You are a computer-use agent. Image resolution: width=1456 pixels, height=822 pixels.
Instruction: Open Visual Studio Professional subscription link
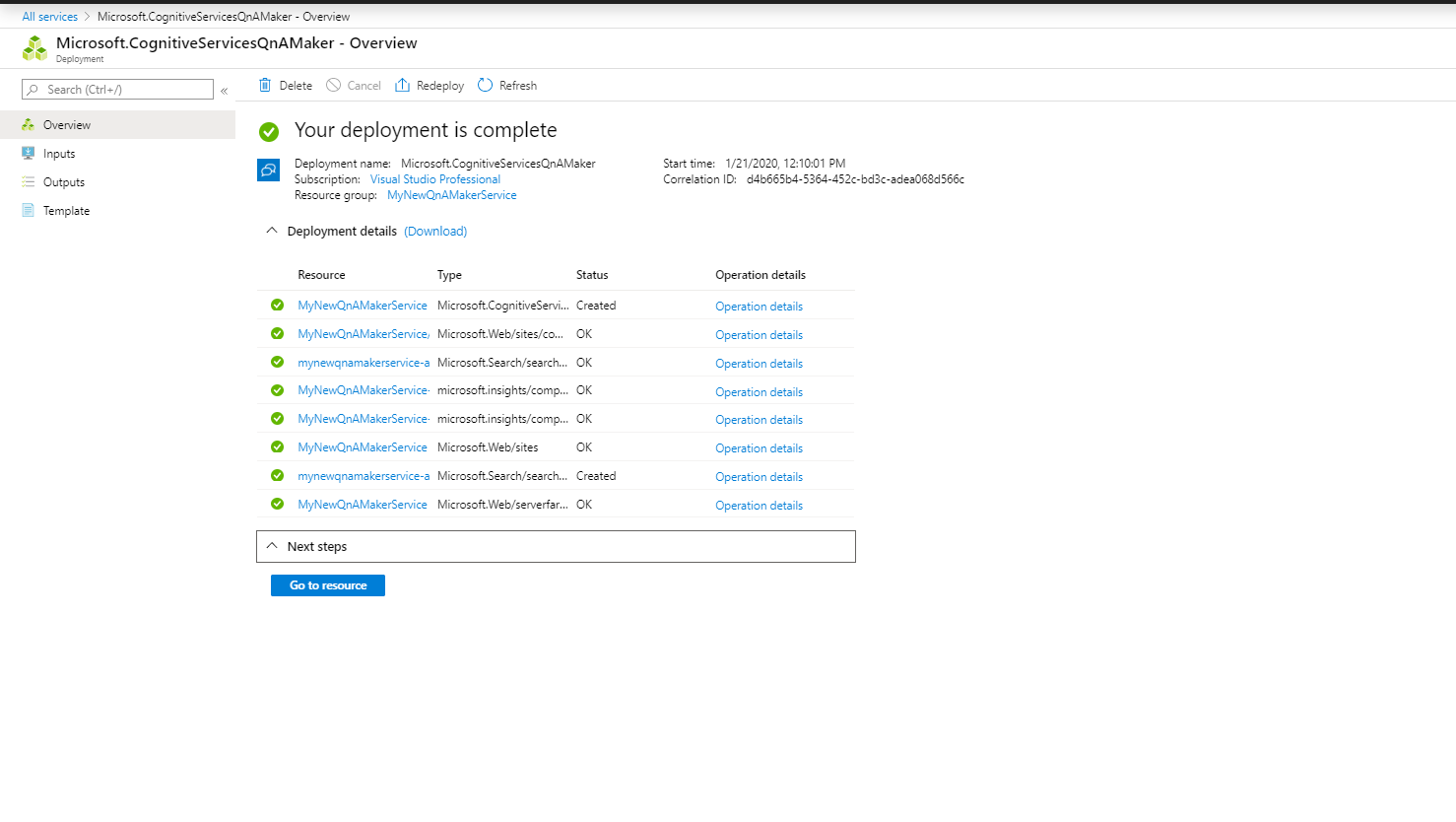pyautogui.click(x=435, y=179)
